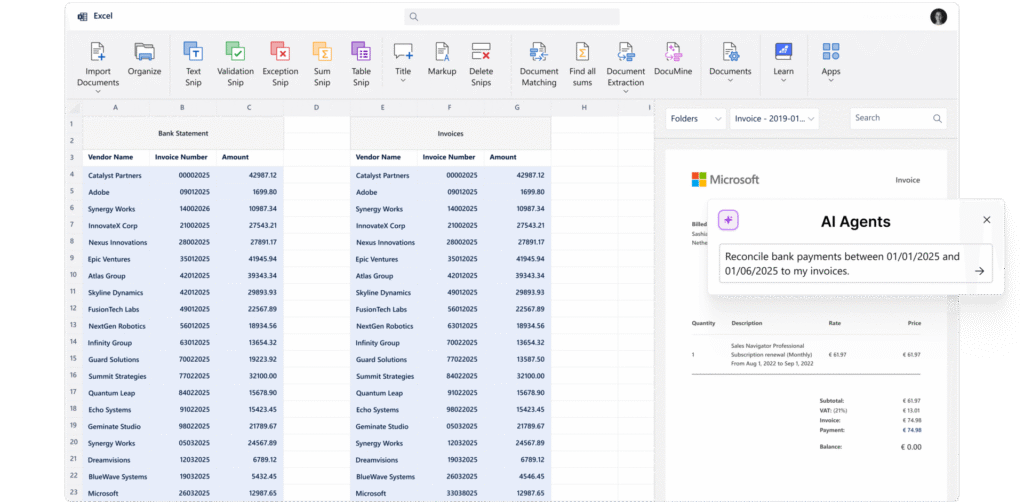Click the AI Agents prompt text box
Viewport: 1024px width, 502px height.
coord(856,264)
